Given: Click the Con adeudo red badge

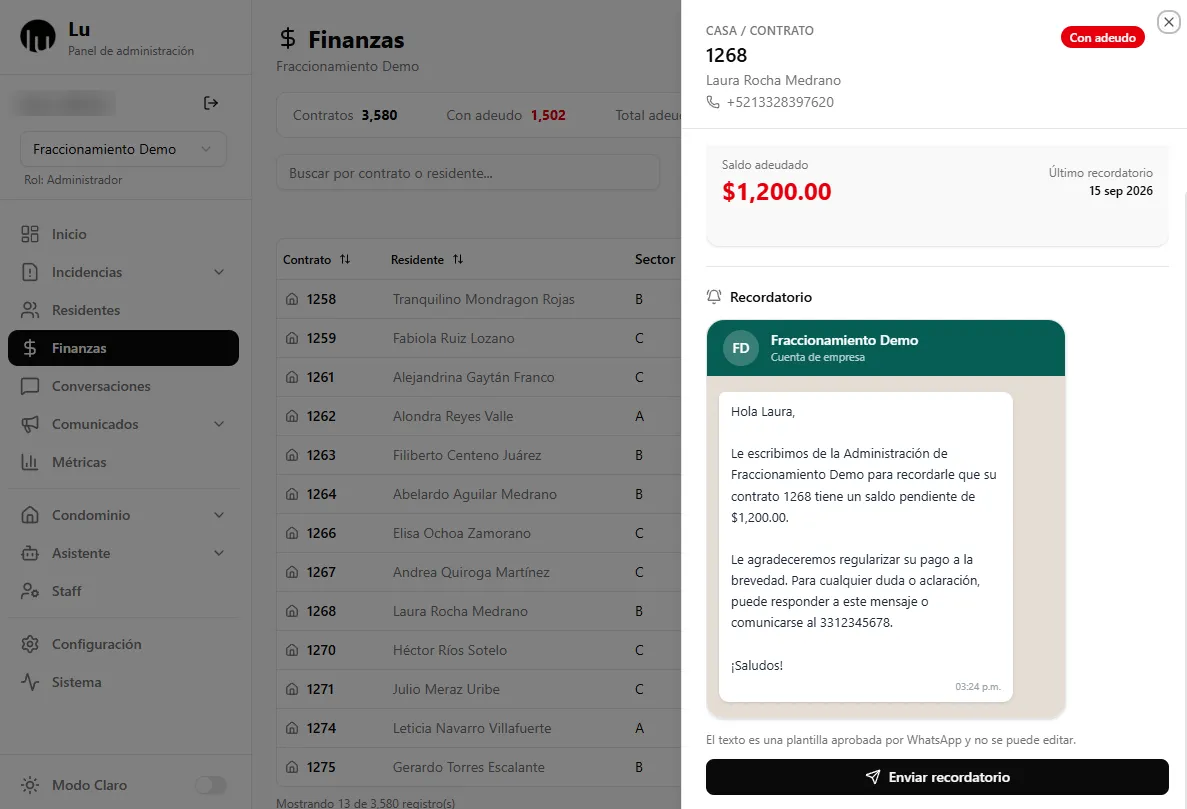Looking at the screenshot, I should tap(1102, 37).
